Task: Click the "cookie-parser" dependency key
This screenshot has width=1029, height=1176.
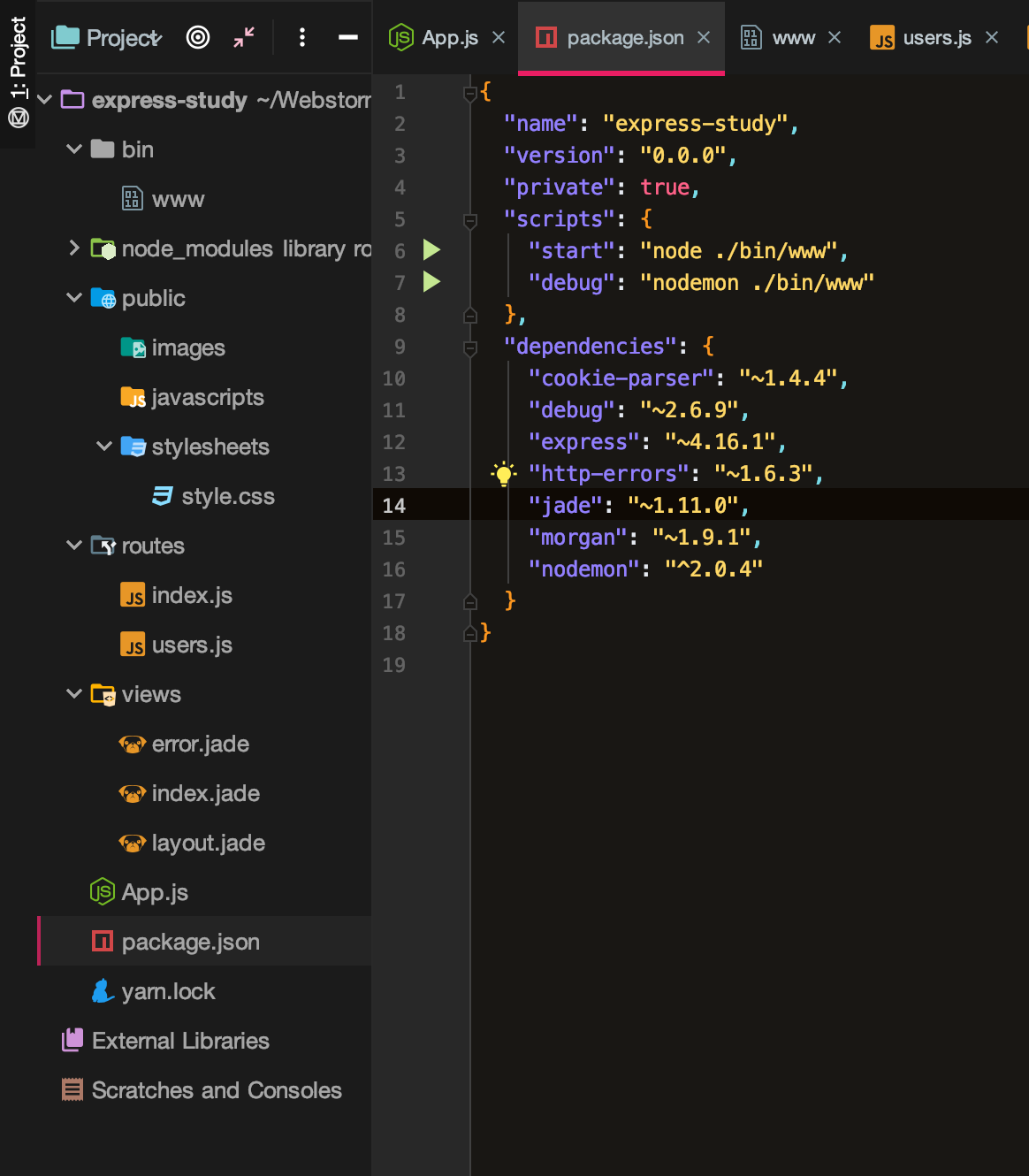Action: [x=621, y=378]
